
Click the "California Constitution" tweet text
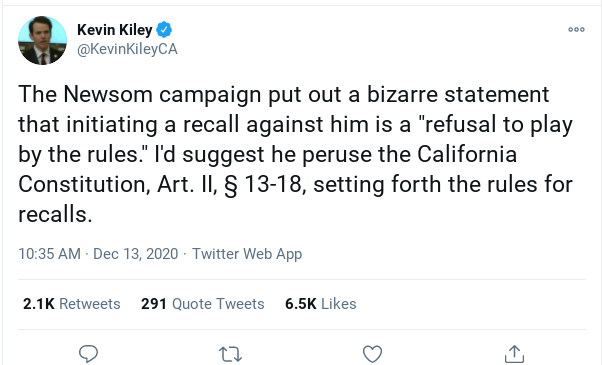tap(467, 154)
